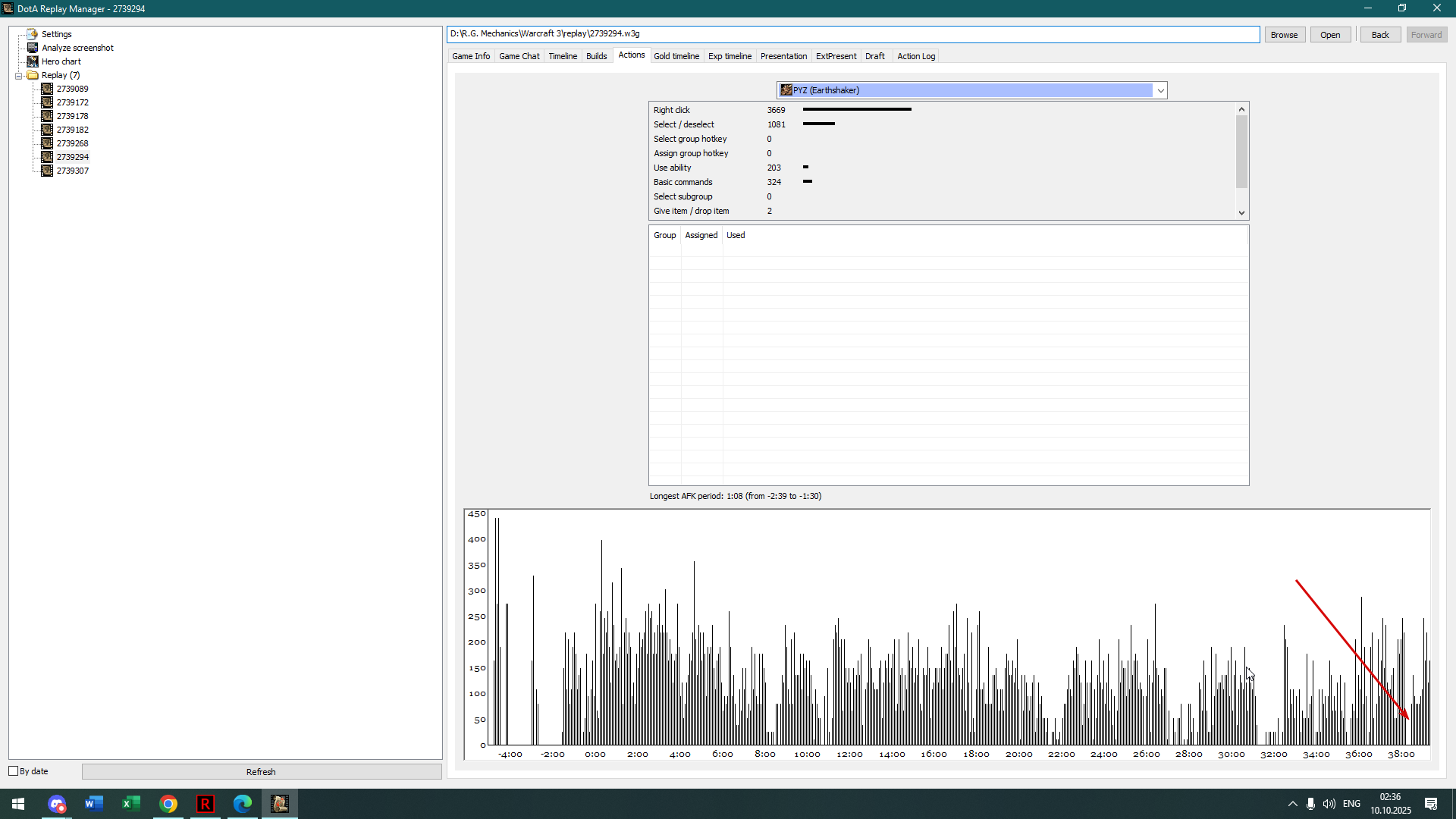1456x819 pixels.
Task: Collapse the Replay (7) tree node
Action: tap(19, 76)
